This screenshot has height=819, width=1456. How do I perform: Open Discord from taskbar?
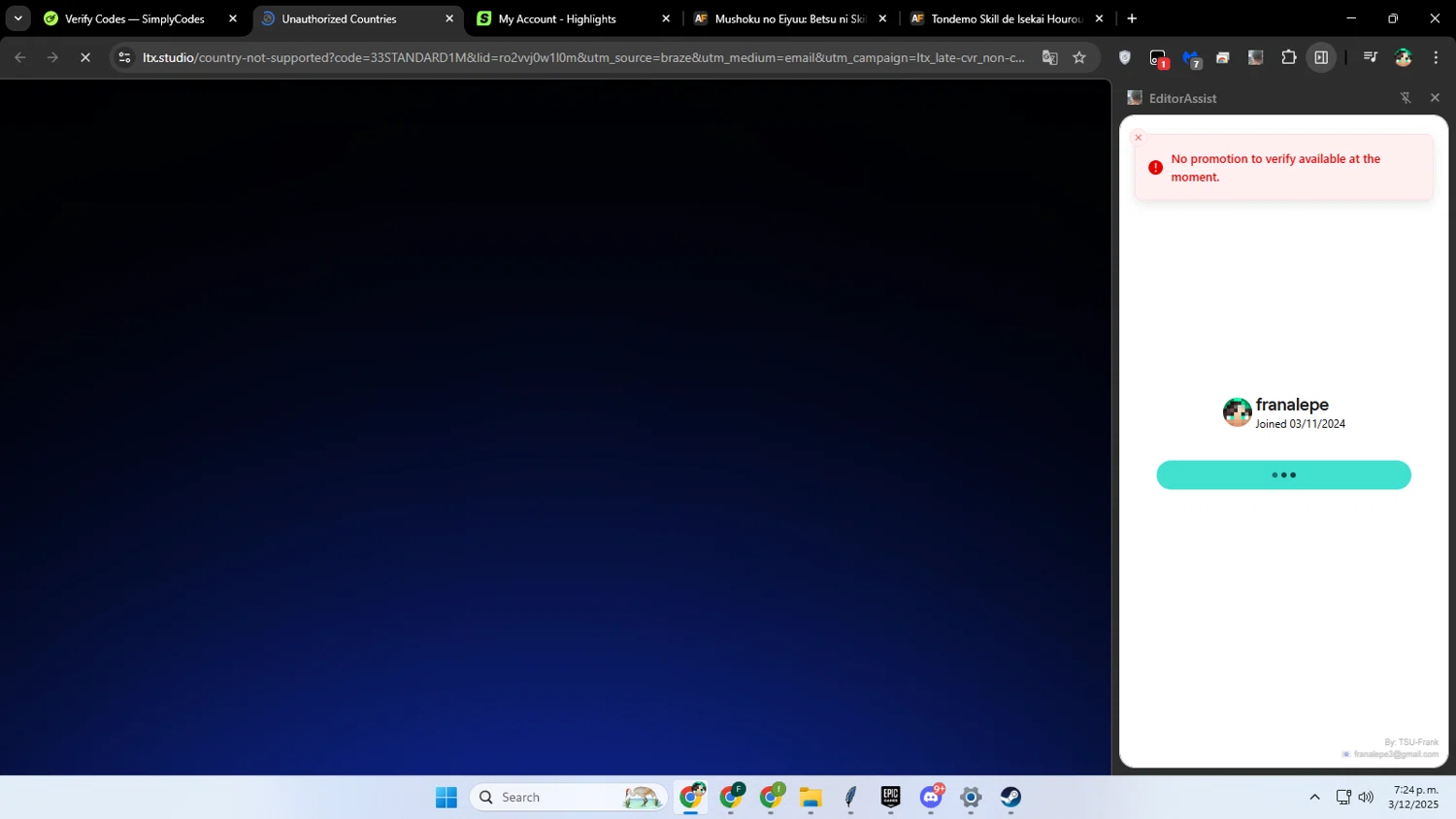(x=931, y=797)
